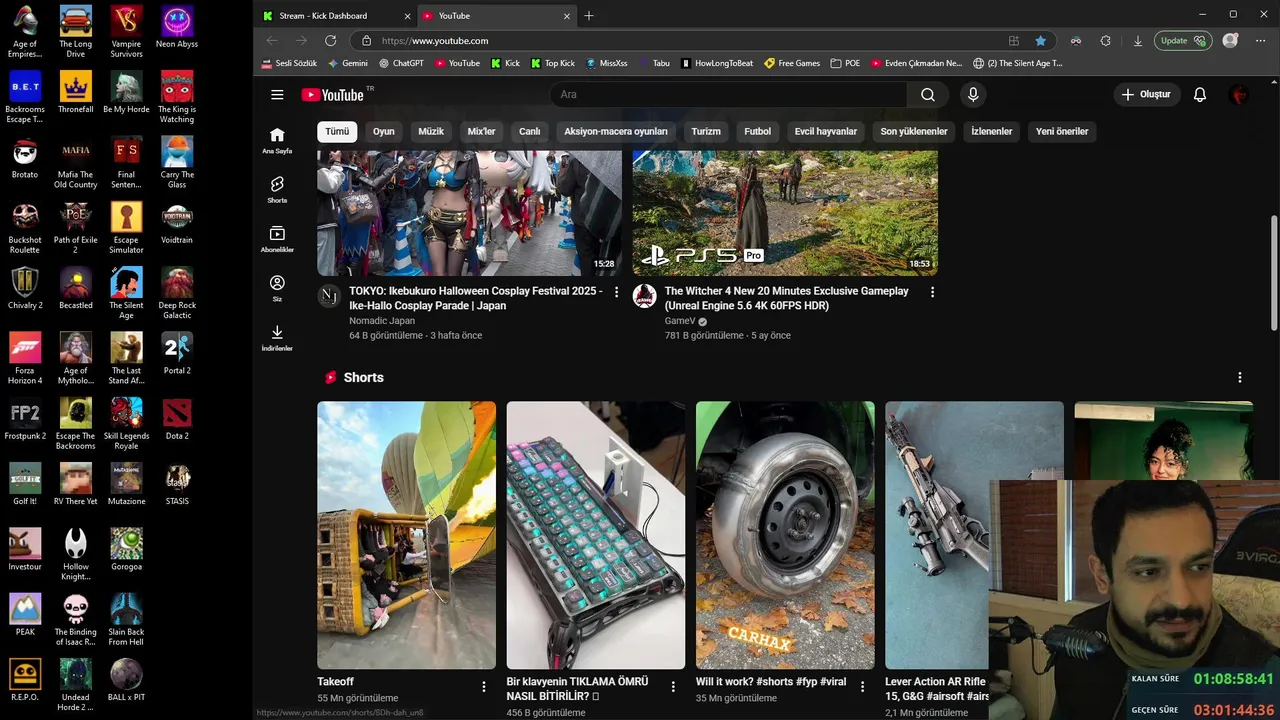Viewport: 1280px width, 720px height.
Task: Open hot air balloon Takeoff short thumbnail
Action: click(x=406, y=535)
